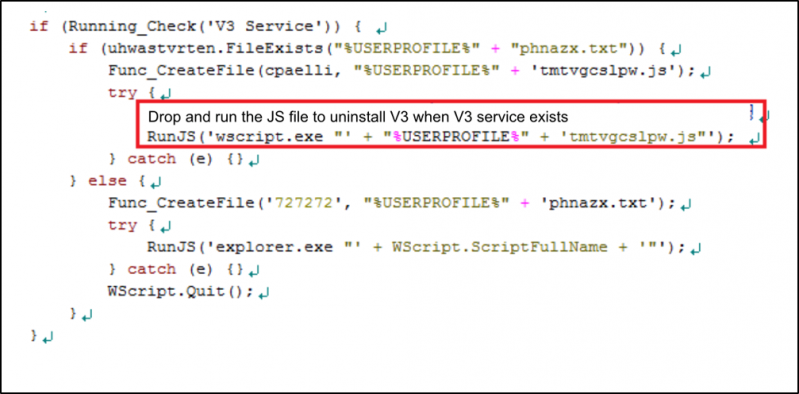This screenshot has width=799, height=394.
Task: Click the RunJS 'wscript.exe' code line
Action: (442, 137)
